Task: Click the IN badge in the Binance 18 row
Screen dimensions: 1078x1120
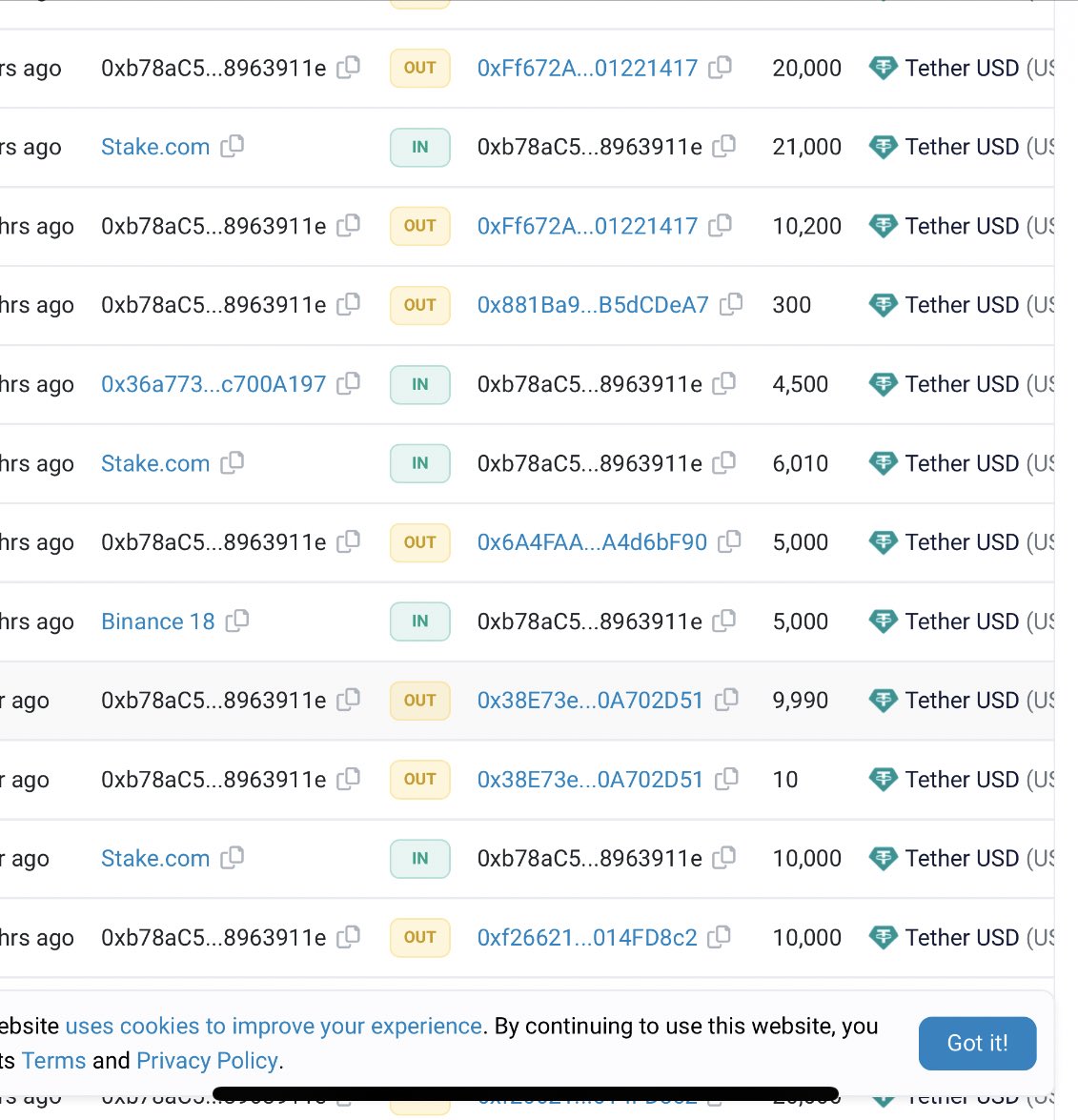Action: (x=420, y=621)
